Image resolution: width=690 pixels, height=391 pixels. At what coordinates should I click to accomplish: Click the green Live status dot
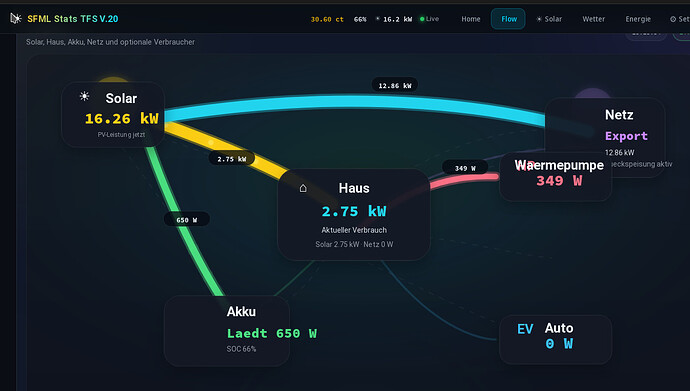[422, 19]
